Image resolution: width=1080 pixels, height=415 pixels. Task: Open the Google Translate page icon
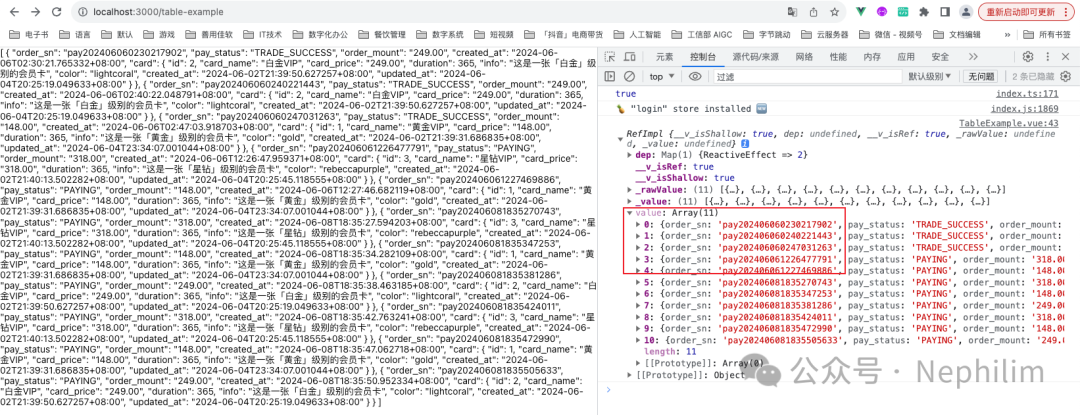[793, 12]
